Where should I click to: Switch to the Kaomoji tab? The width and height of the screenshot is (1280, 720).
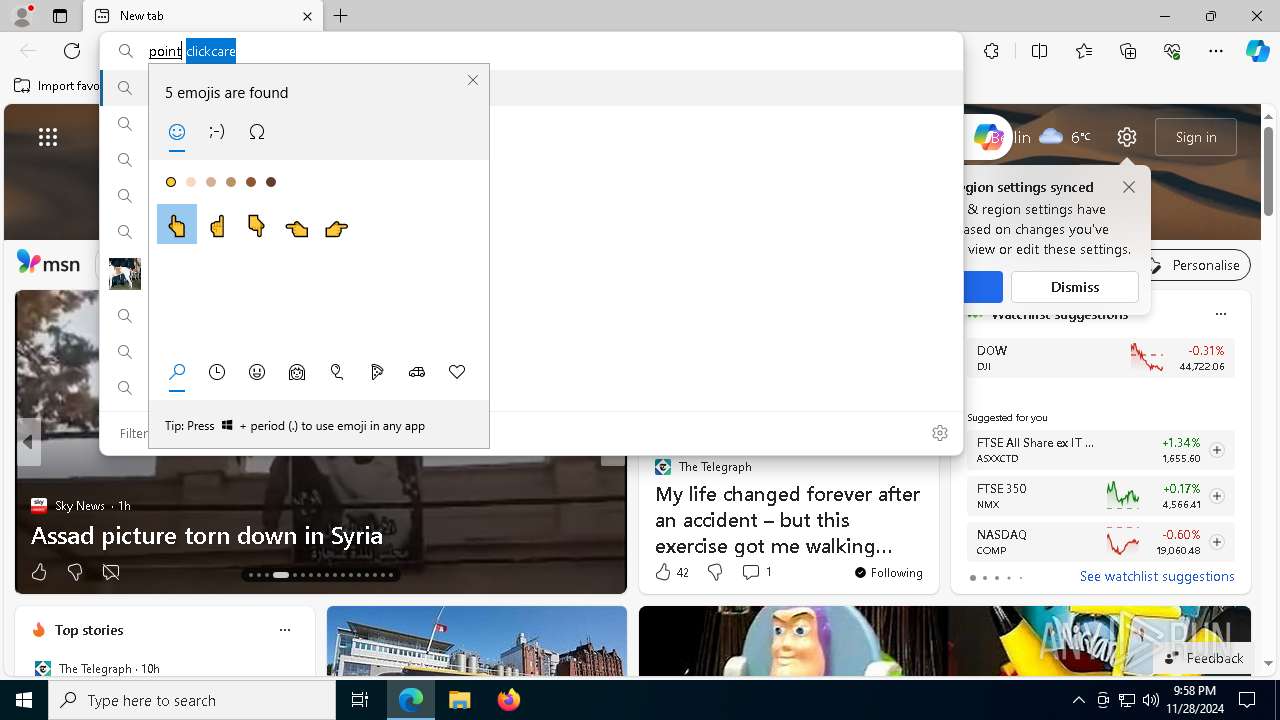(217, 132)
